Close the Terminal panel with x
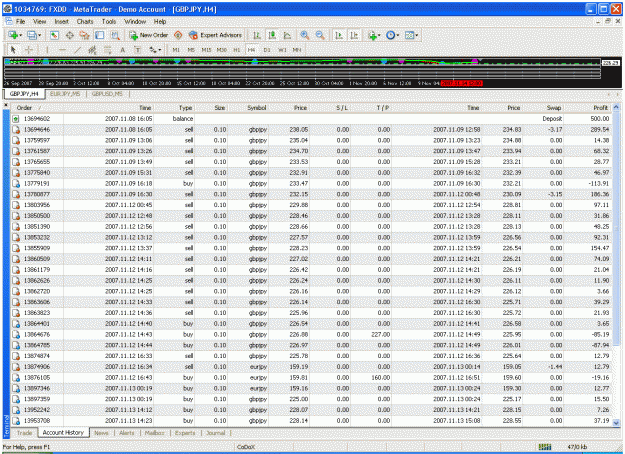 pos(6,105)
